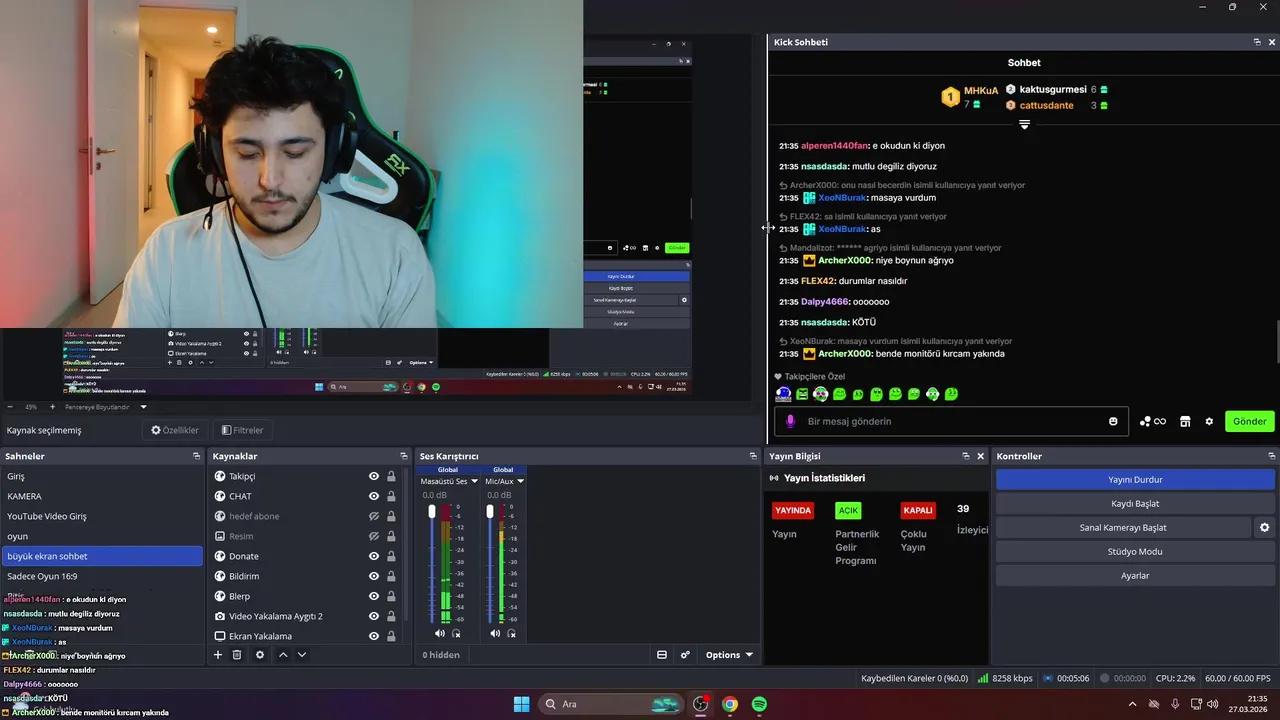Hide the CHAT source

pyautogui.click(x=374, y=496)
